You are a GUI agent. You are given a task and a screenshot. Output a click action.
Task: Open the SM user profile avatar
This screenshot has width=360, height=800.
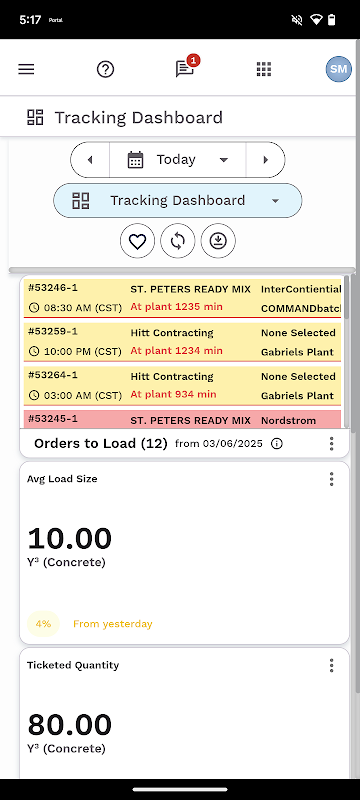[339, 69]
